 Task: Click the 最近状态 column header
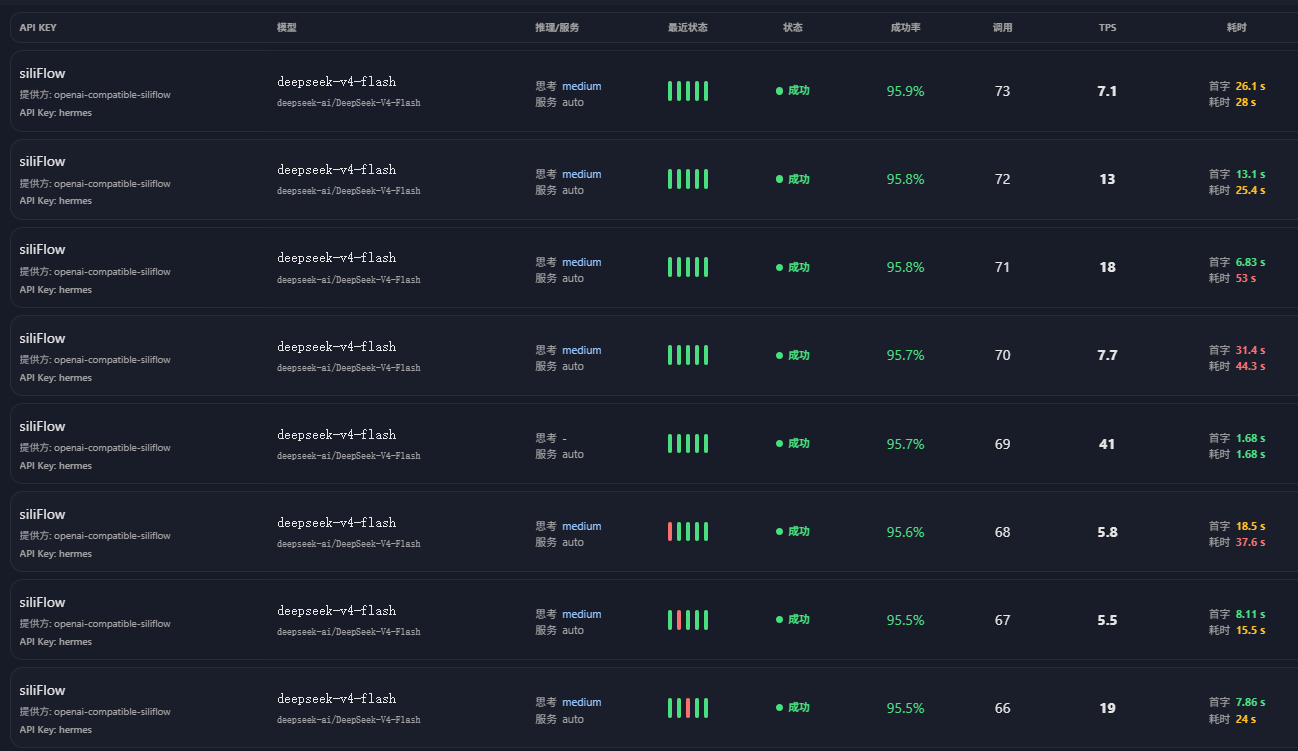(688, 28)
